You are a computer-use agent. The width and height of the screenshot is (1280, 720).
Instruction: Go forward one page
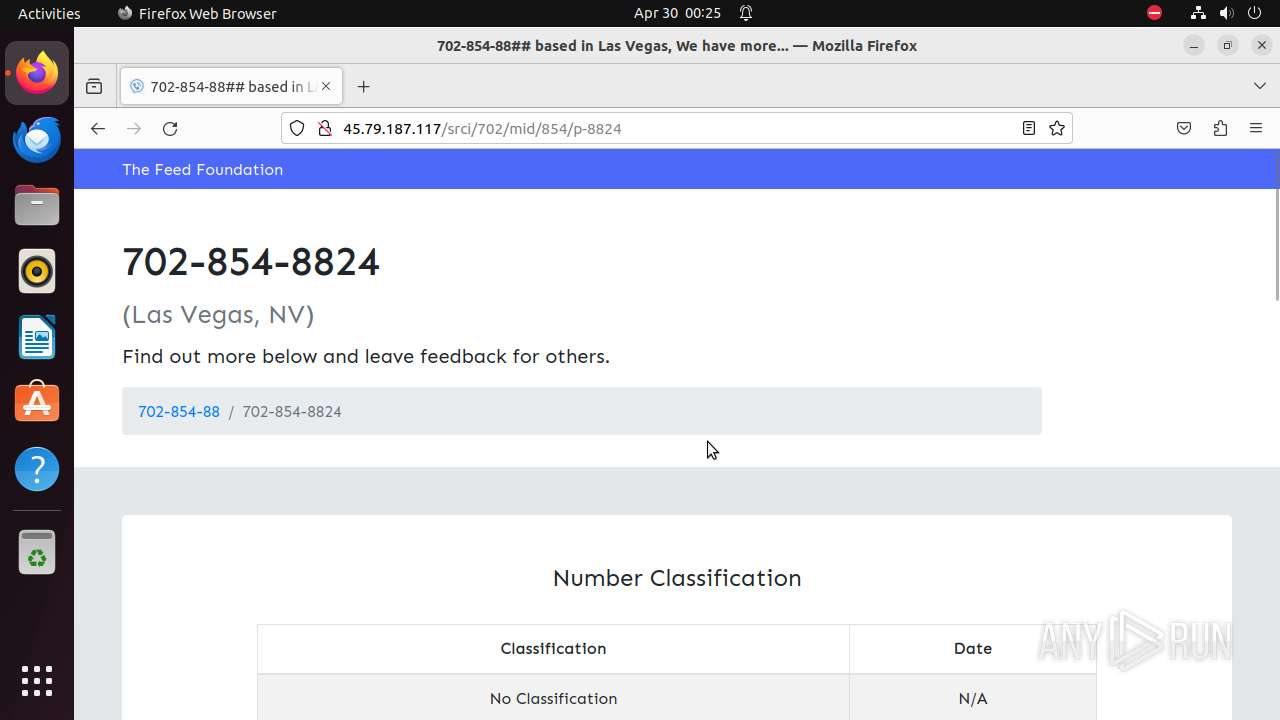point(134,128)
